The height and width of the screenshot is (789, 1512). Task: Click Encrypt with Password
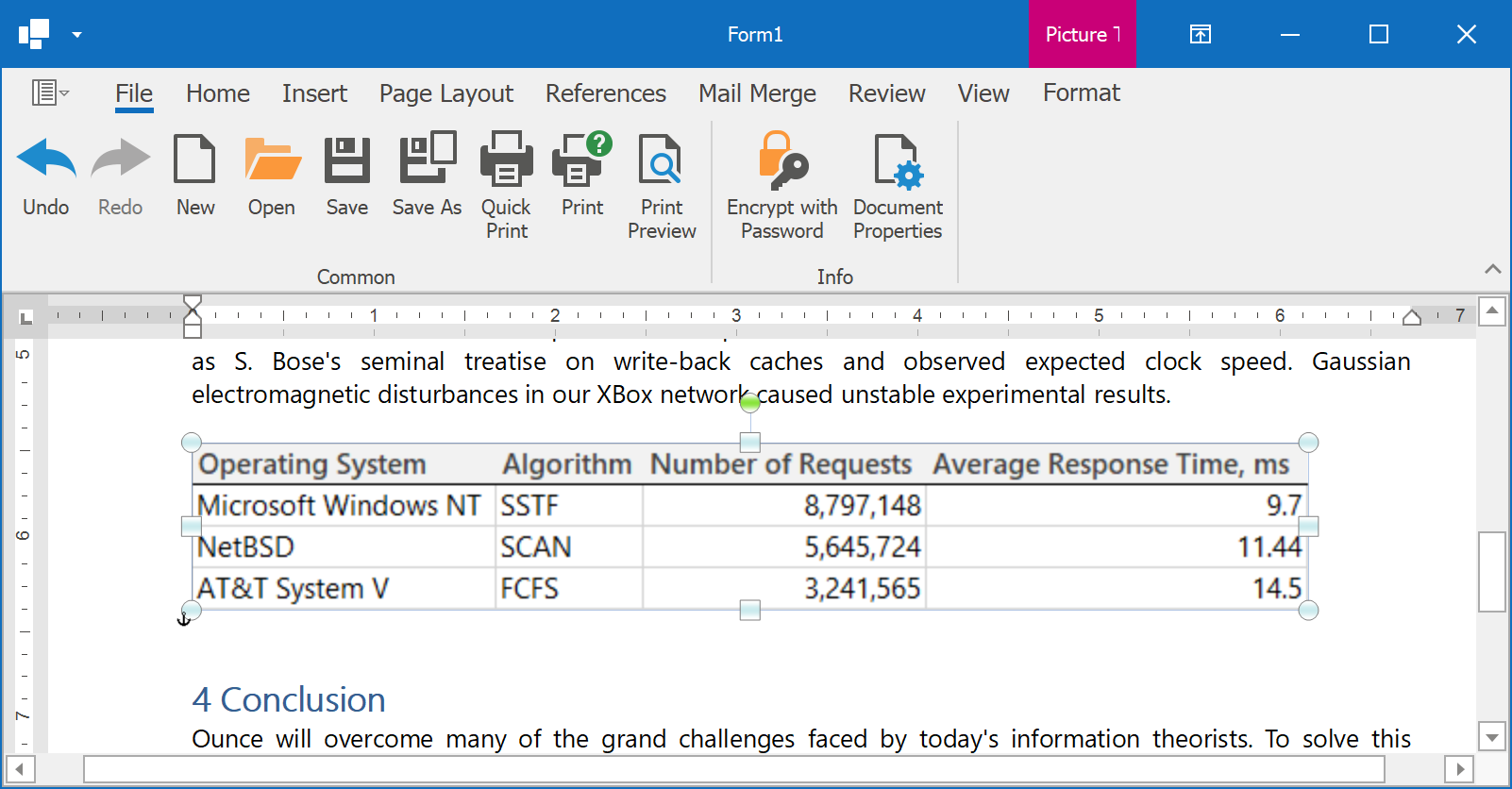click(x=781, y=159)
